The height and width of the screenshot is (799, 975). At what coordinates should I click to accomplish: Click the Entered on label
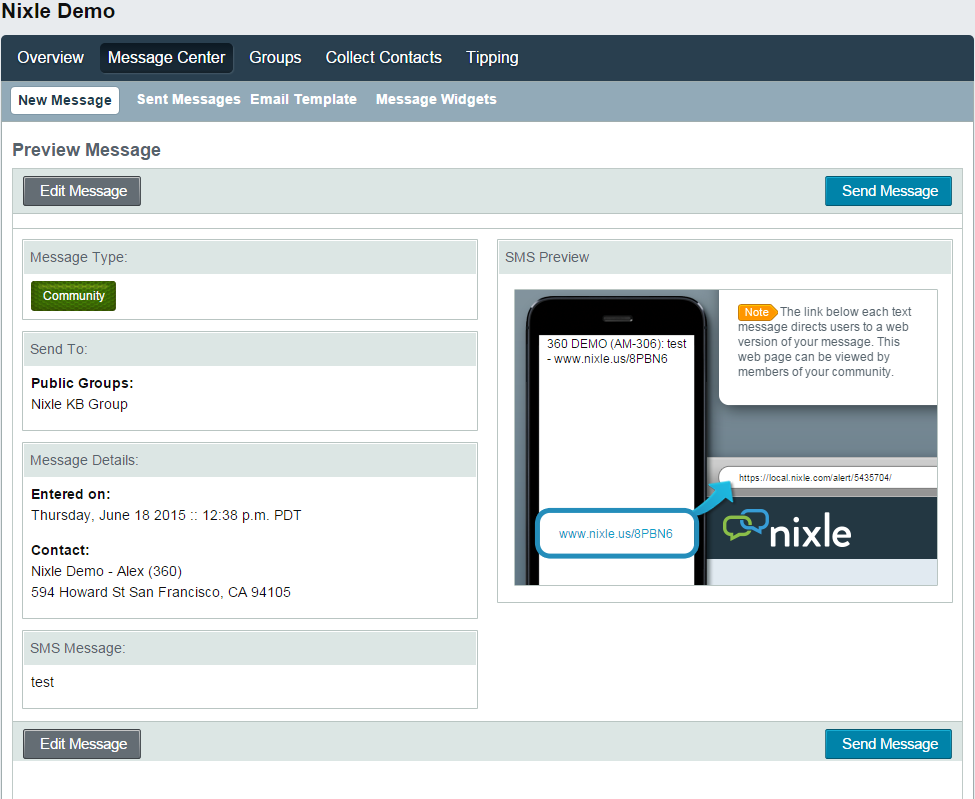tap(70, 494)
